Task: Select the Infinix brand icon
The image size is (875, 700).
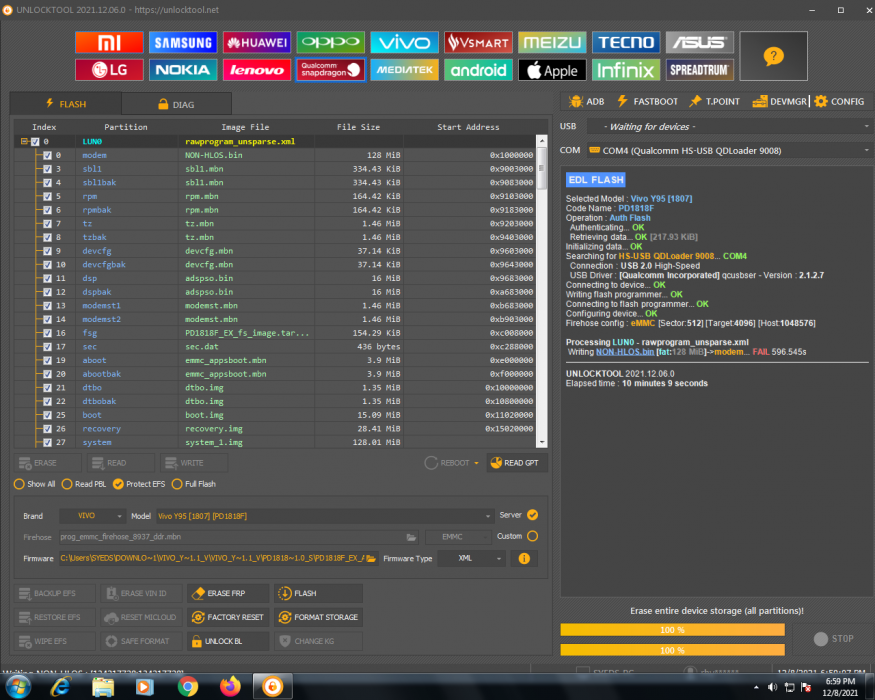Action: coord(626,70)
